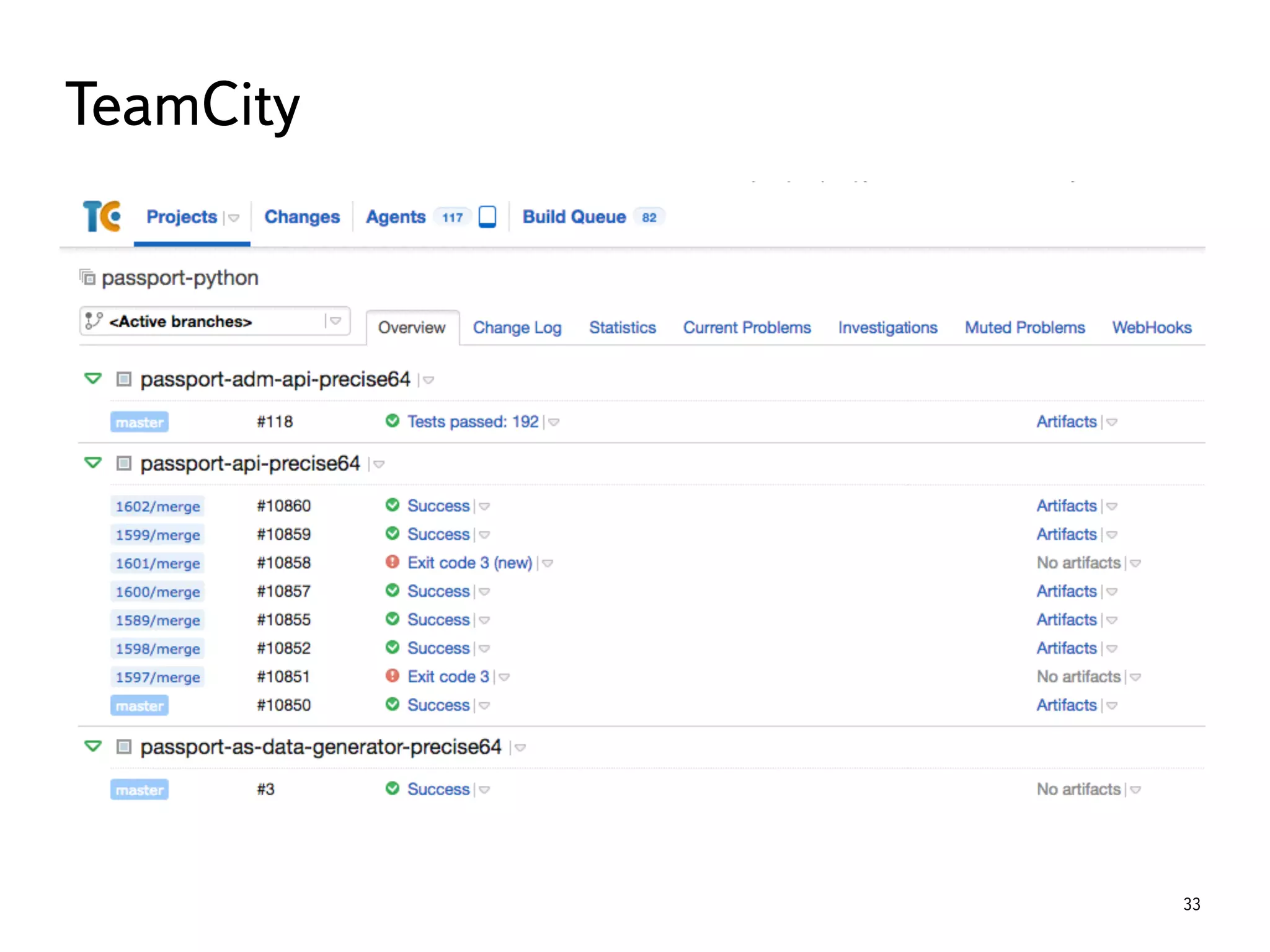
Task: Click the 1601/merge branch label
Action: 158,563
